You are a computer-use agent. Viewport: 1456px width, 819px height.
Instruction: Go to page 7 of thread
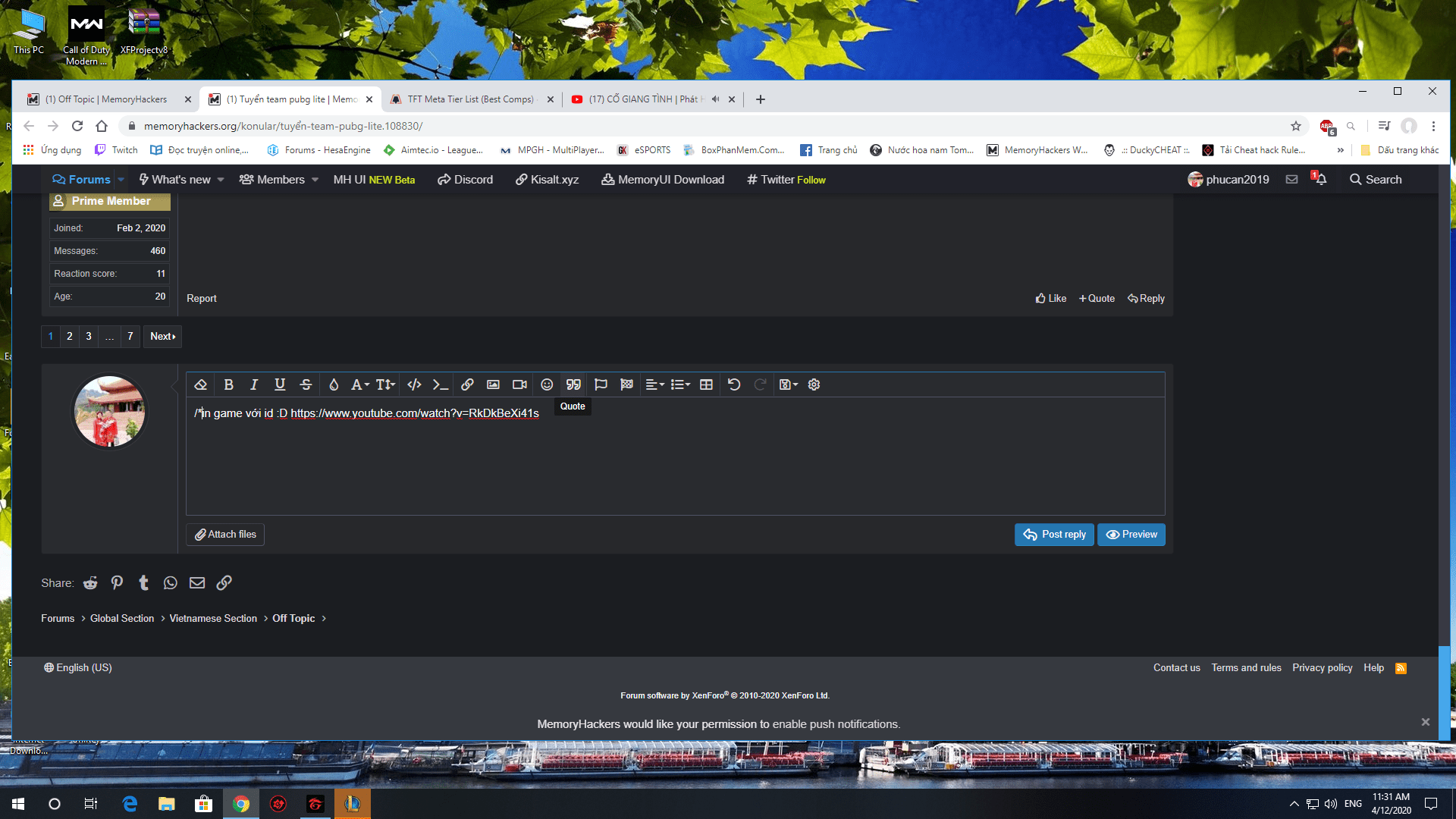click(x=130, y=336)
